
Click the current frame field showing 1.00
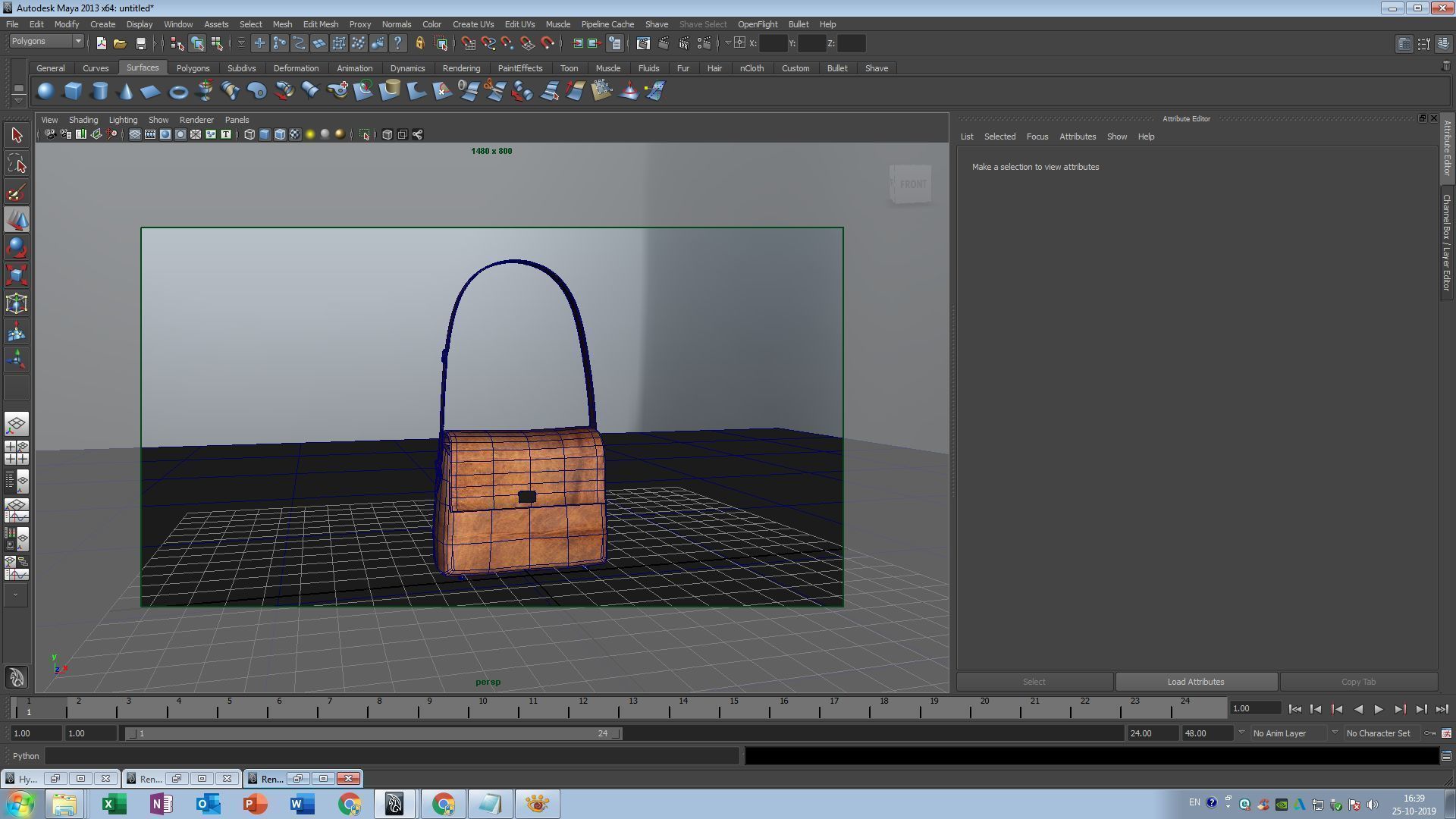click(x=1256, y=708)
